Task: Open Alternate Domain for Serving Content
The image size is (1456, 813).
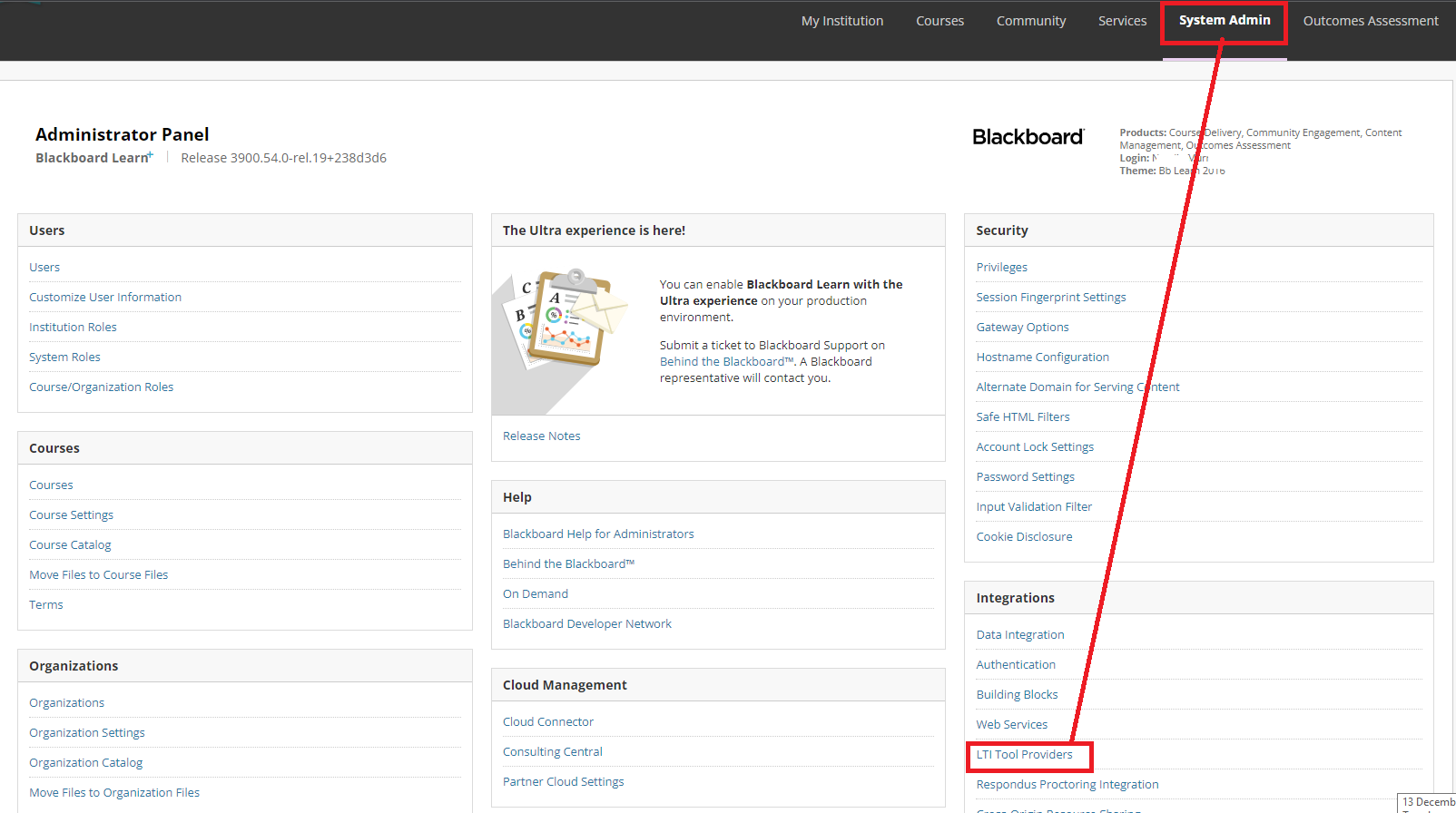Action: (1078, 387)
